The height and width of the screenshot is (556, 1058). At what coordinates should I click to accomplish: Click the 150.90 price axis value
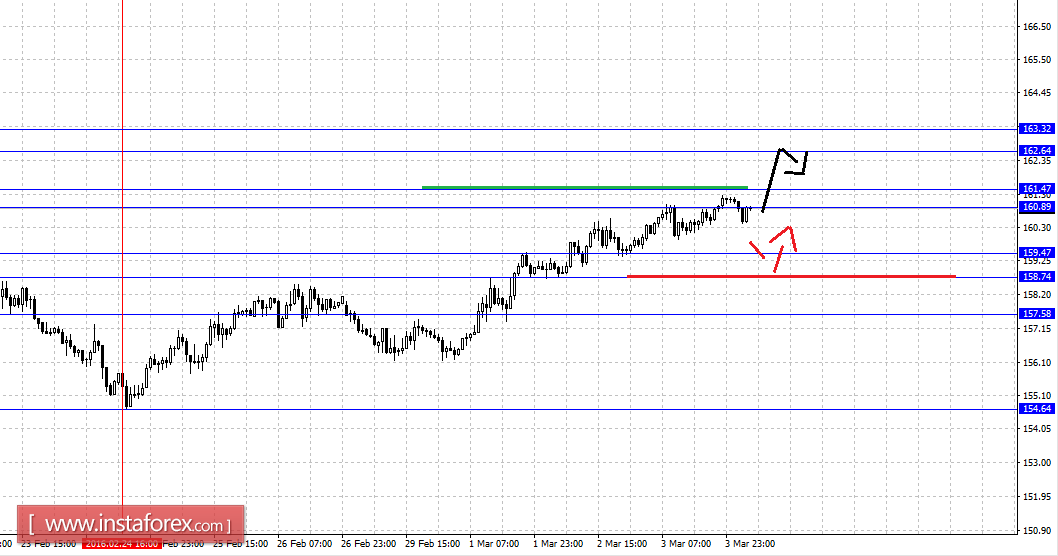(x=1037, y=530)
